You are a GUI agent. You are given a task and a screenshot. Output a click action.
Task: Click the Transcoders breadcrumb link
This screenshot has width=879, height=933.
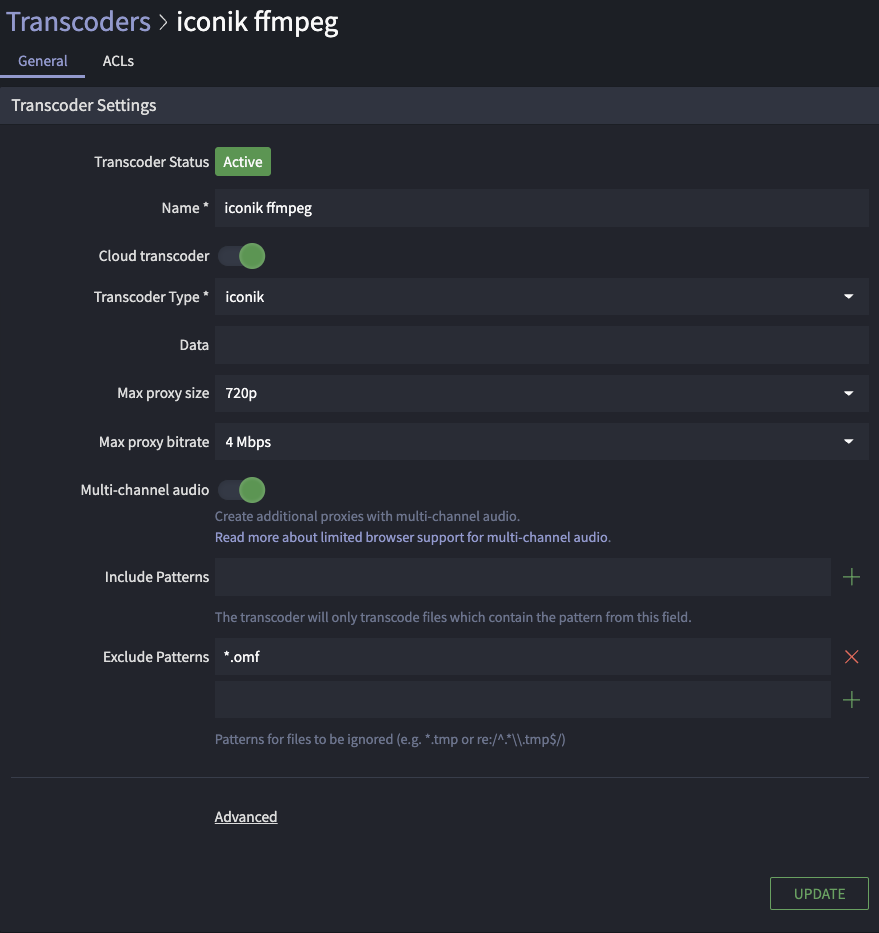tap(77, 22)
